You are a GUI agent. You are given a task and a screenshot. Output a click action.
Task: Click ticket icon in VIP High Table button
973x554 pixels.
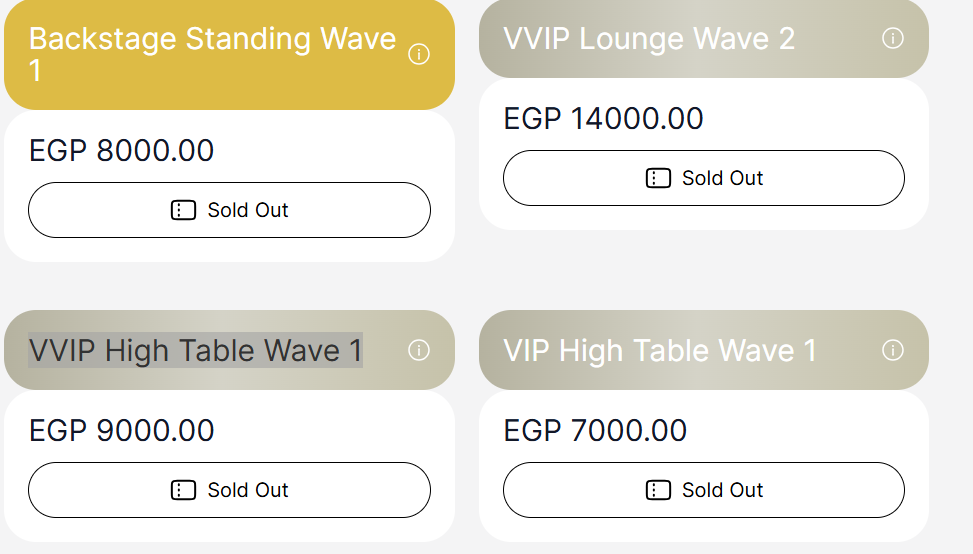[658, 491]
